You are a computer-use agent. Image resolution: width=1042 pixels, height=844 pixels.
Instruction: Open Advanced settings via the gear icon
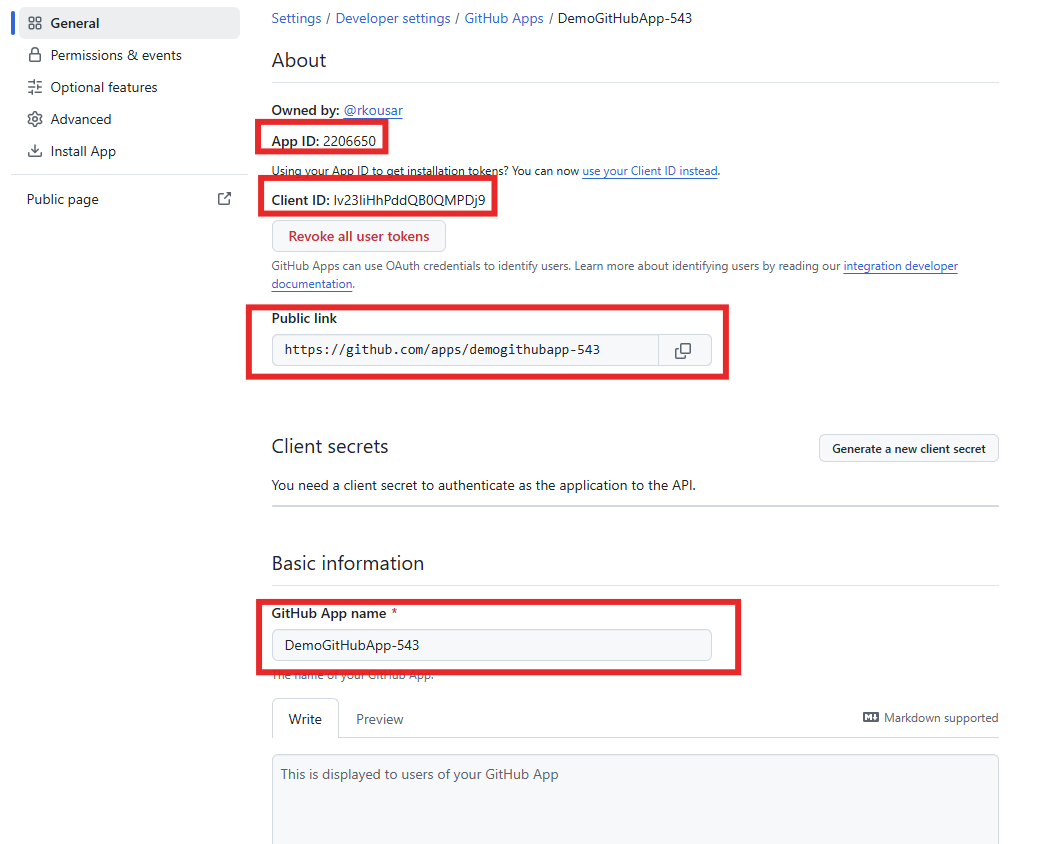35,119
